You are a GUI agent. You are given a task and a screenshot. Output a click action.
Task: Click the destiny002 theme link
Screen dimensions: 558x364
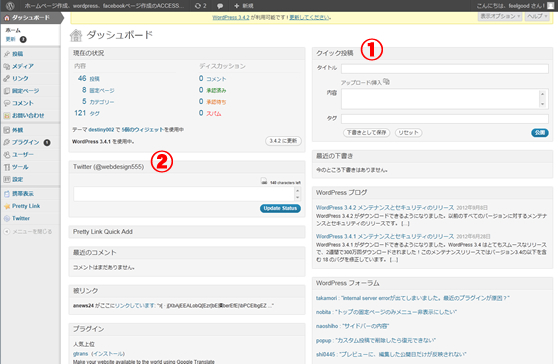(x=101, y=130)
